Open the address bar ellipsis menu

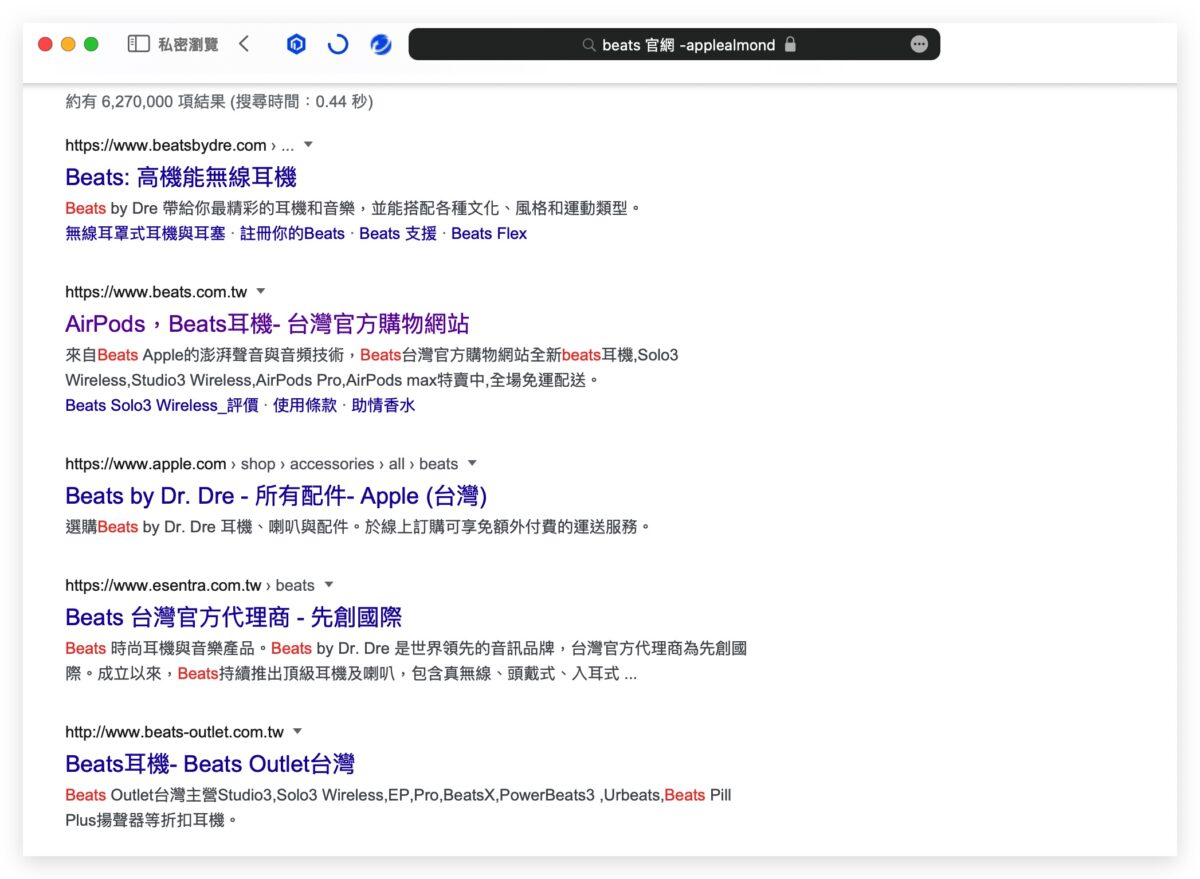pos(919,44)
